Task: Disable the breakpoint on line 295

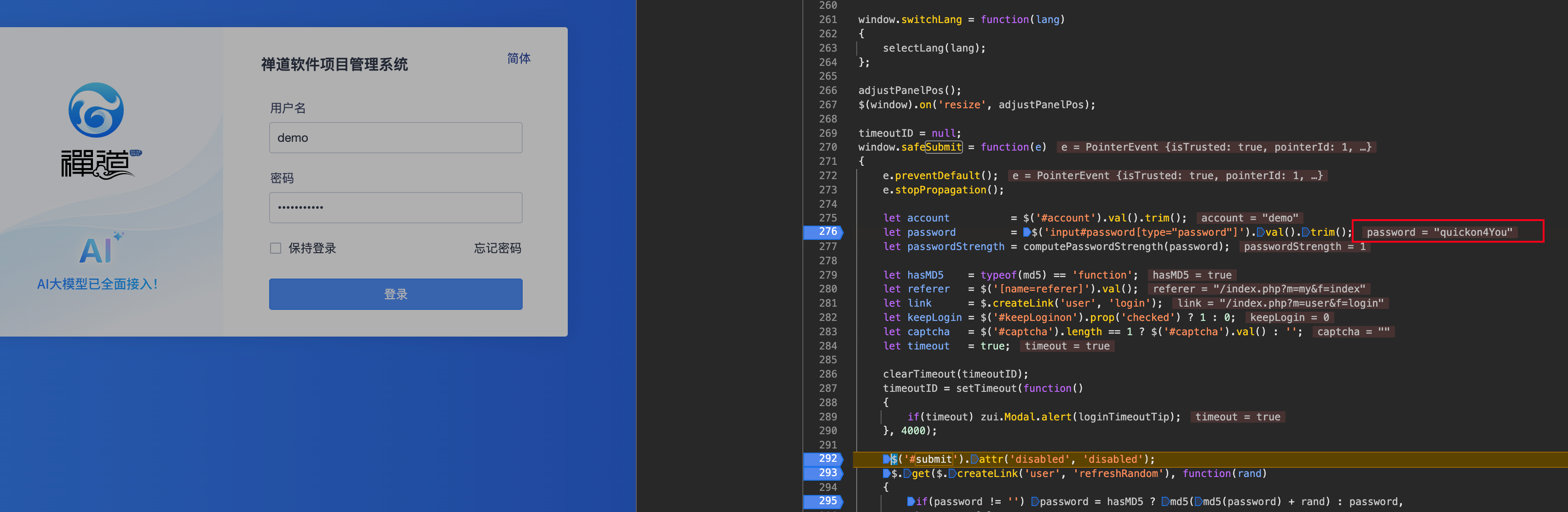Action: pyautogui.click(x=827, y=501)
